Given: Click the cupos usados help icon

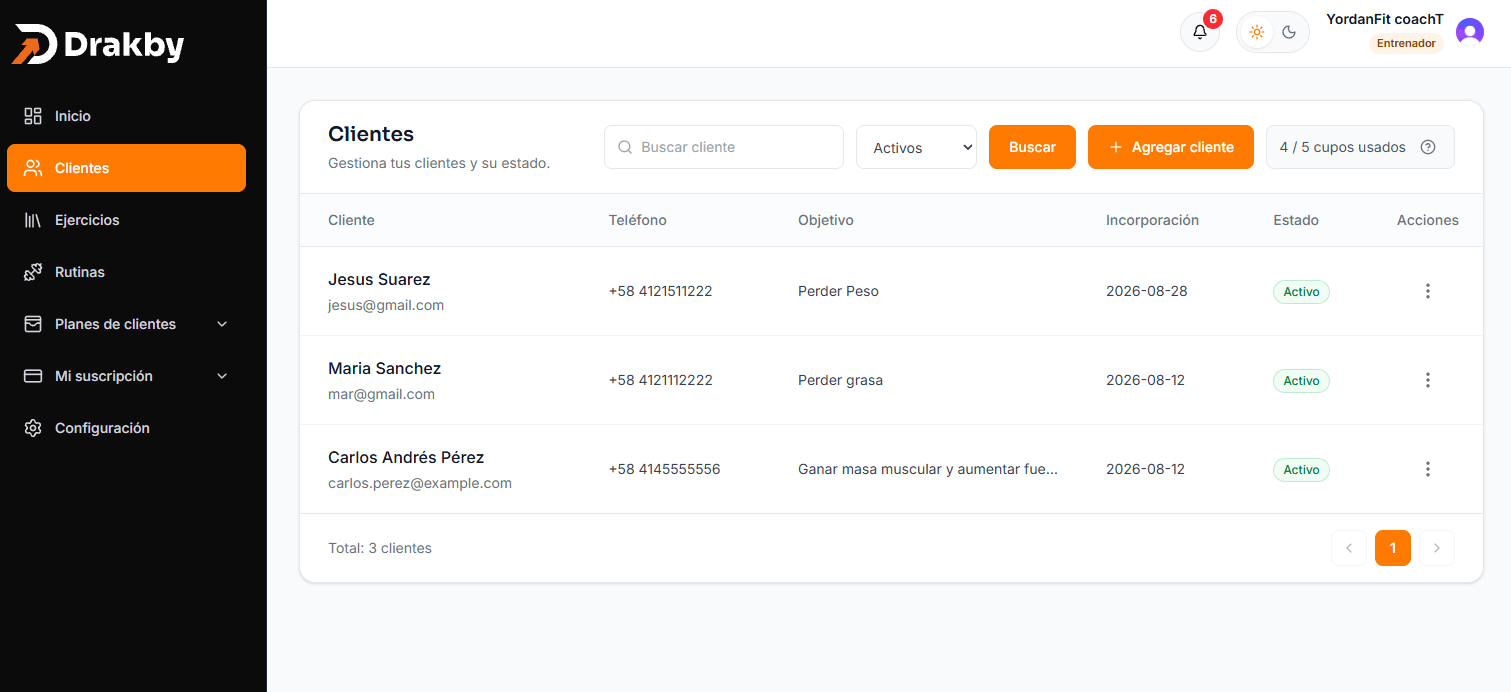Looking at the screenshot, I should pyautogui.click(x=1428, y=147).
